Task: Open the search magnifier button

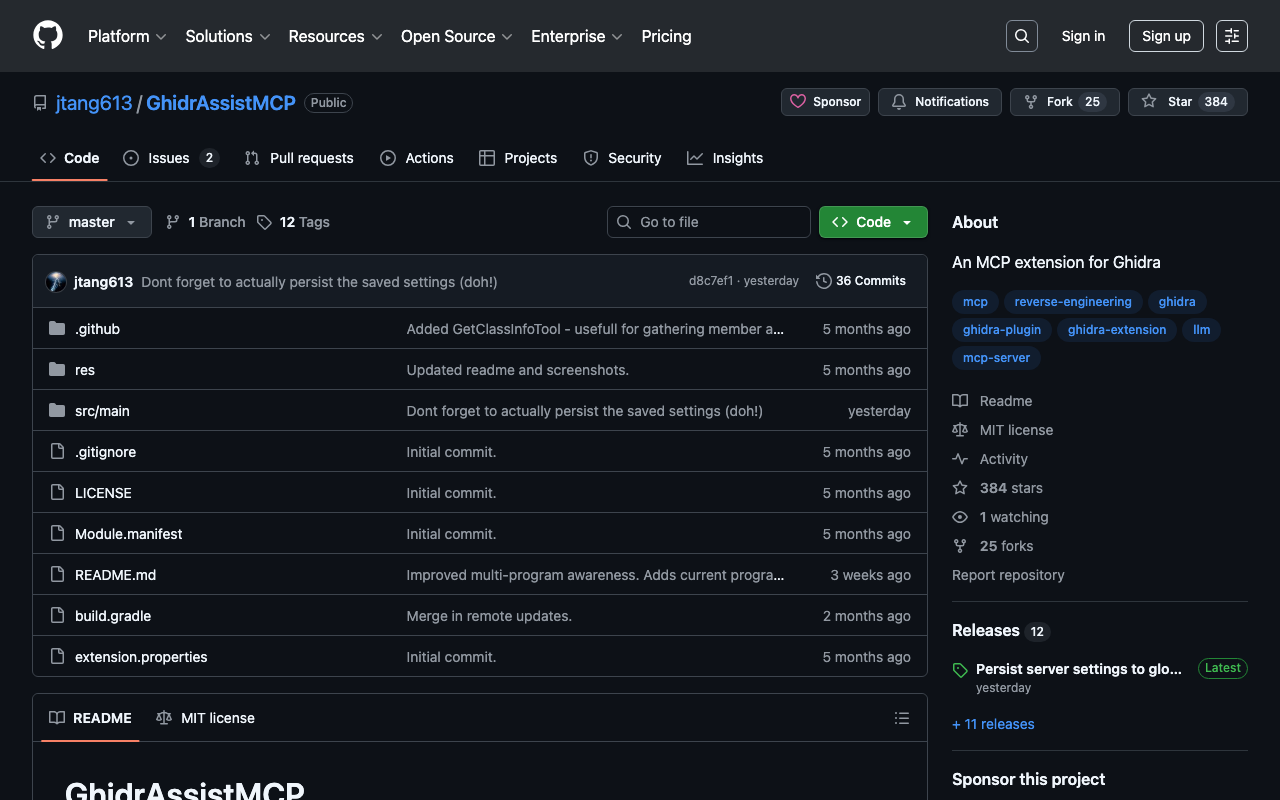Action: tap(1021, 36)
